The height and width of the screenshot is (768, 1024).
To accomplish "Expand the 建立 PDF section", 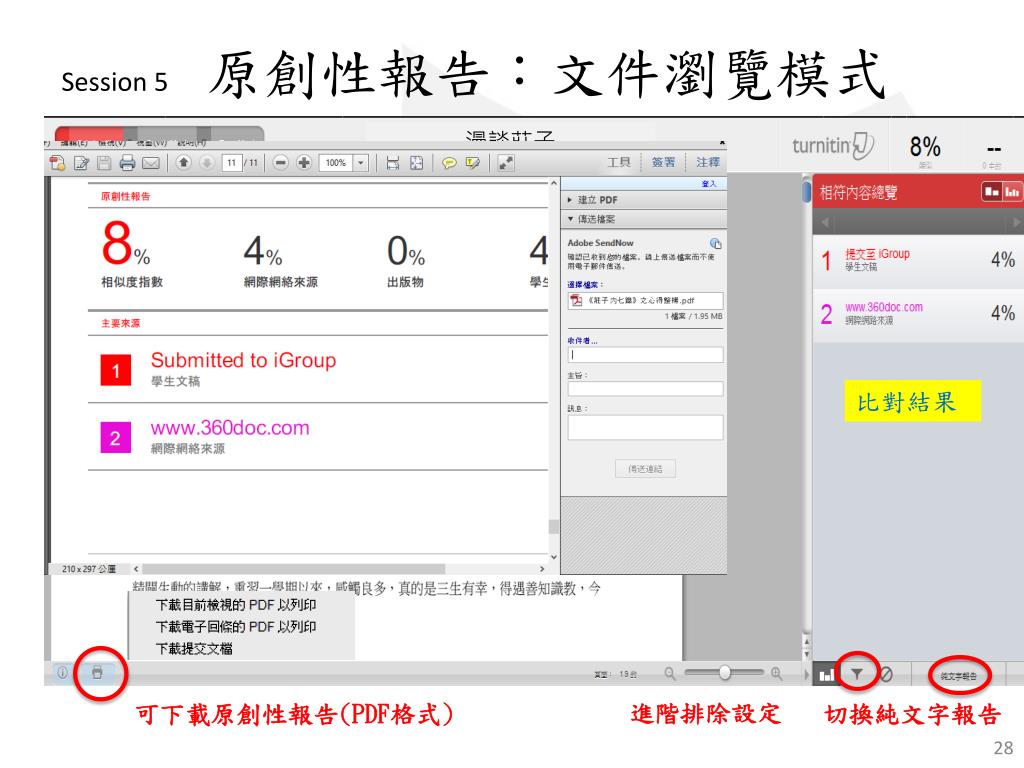I will tap(643, 200).
